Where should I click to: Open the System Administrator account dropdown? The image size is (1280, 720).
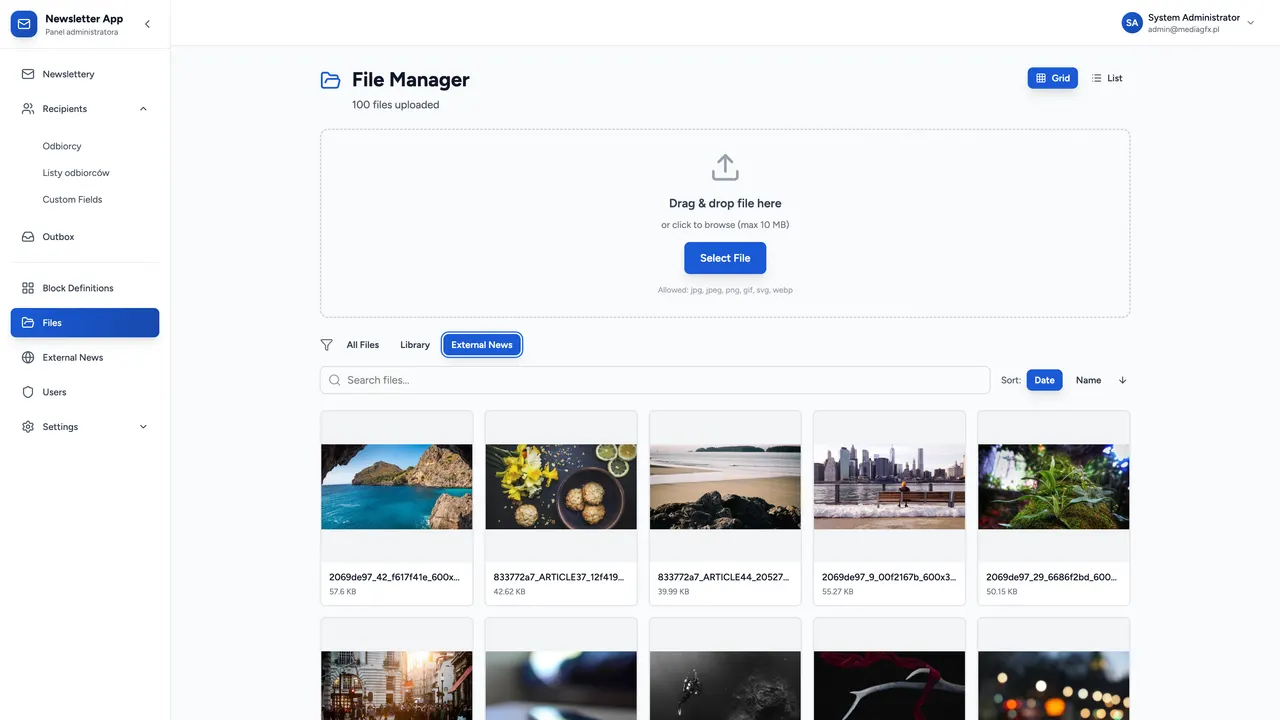(1188, 23)
